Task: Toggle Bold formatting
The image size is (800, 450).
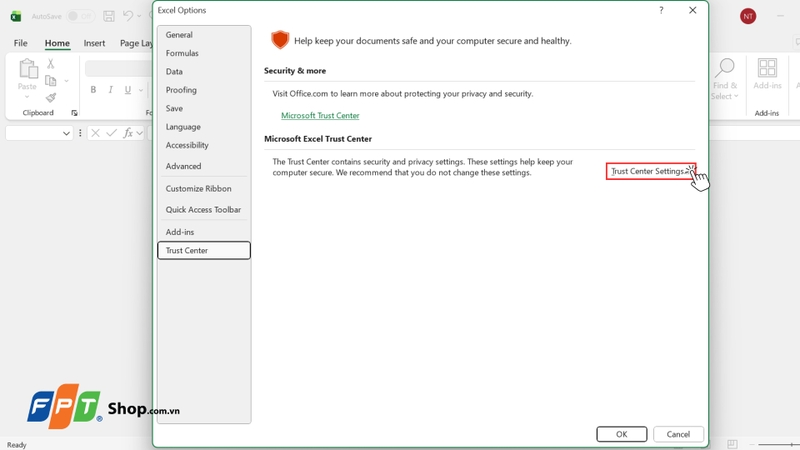Action: point(93,90)
